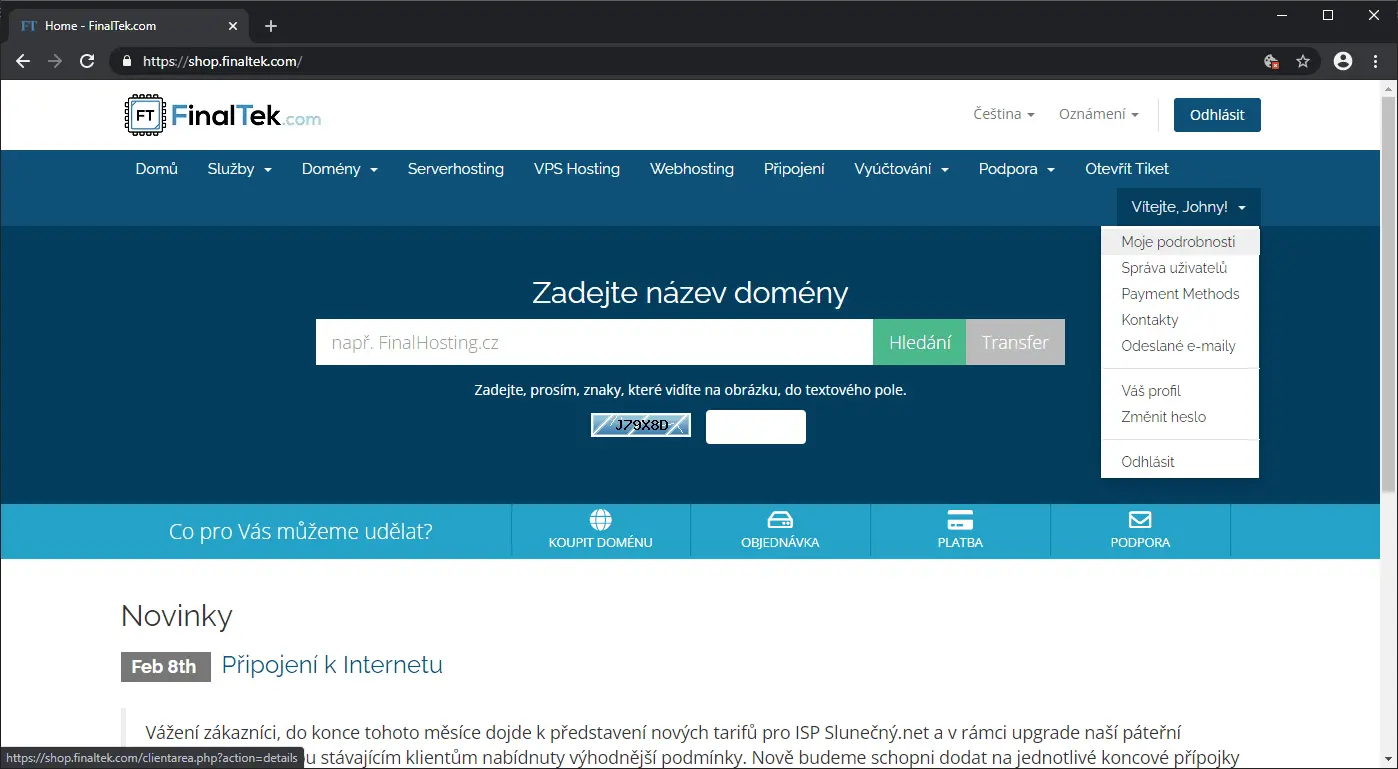Bookmark this page with the star icon
Image resolution: width=1398 pixels, height=769 pixels.
1303,61
